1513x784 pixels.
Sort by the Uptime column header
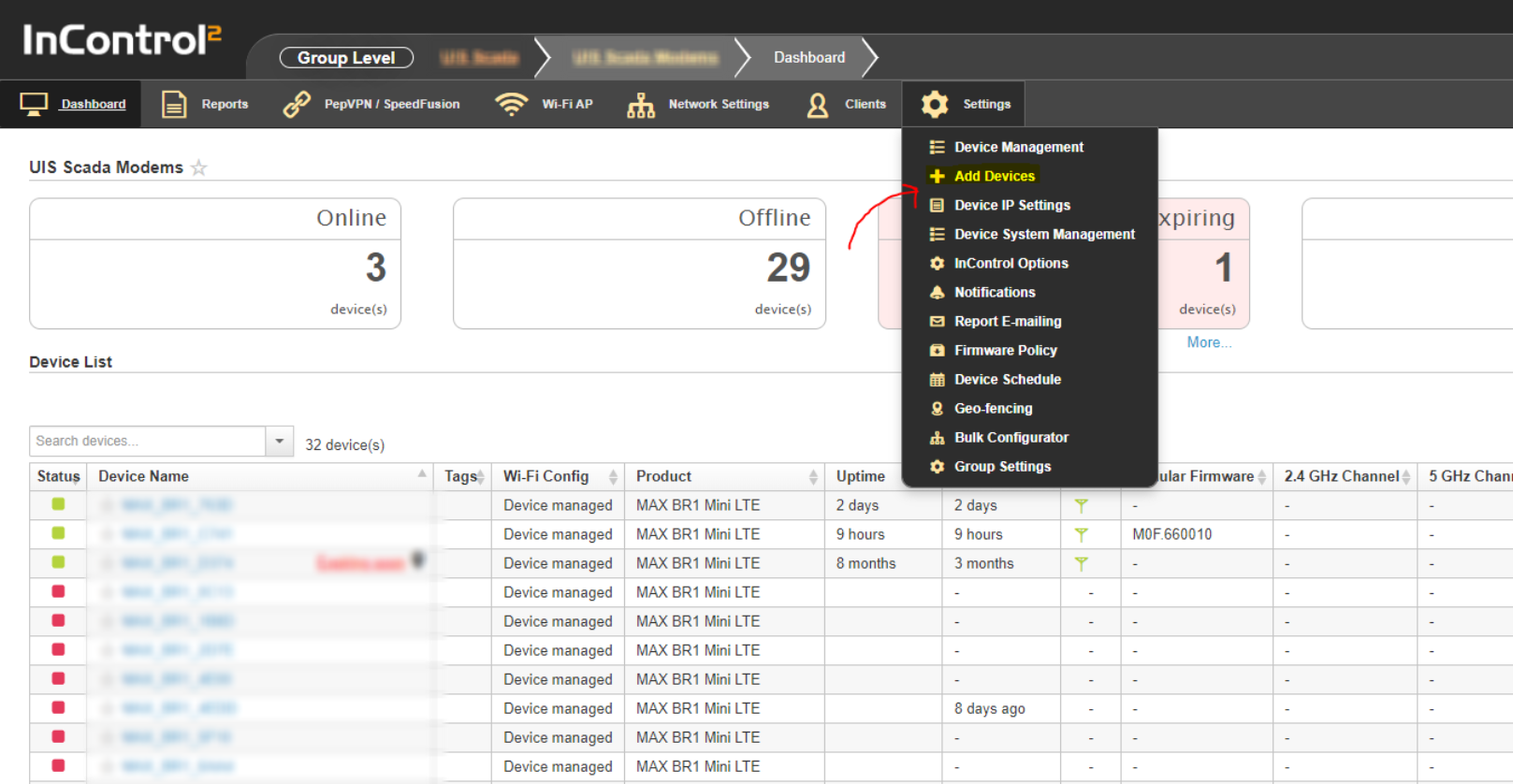click(x=861, y=476)
